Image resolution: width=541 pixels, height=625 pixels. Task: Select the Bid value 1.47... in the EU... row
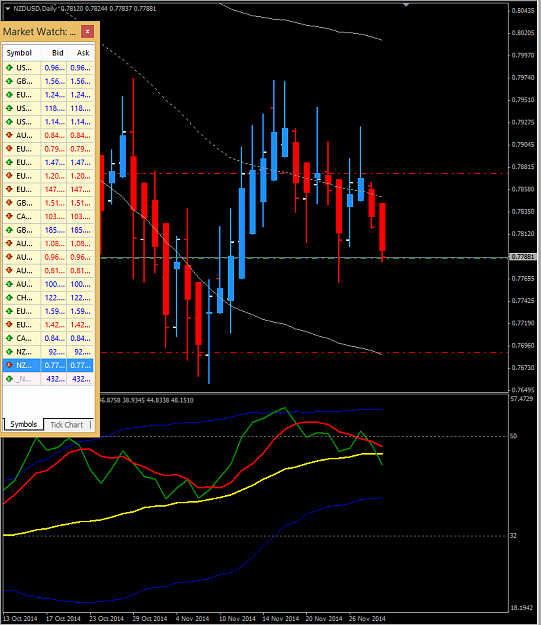pos(54,163)
